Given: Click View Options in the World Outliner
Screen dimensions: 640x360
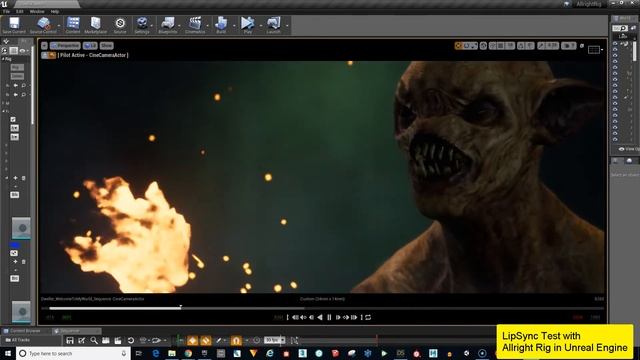Looking at the screenshot, I should click(630, 149).
